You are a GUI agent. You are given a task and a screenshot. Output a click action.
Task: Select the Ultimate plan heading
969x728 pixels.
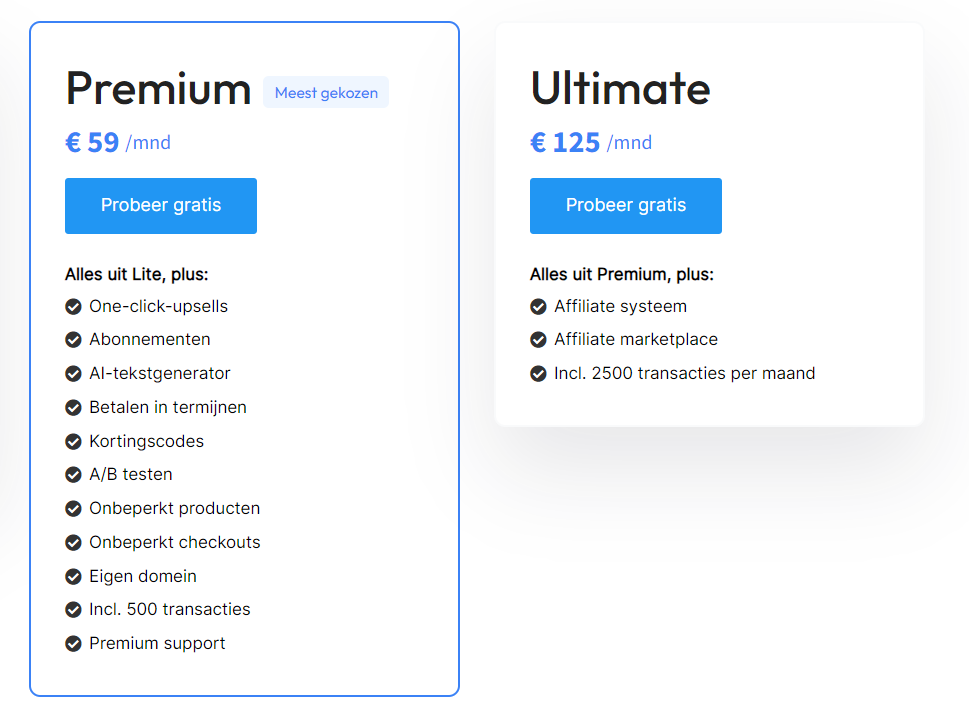point(620,88)
